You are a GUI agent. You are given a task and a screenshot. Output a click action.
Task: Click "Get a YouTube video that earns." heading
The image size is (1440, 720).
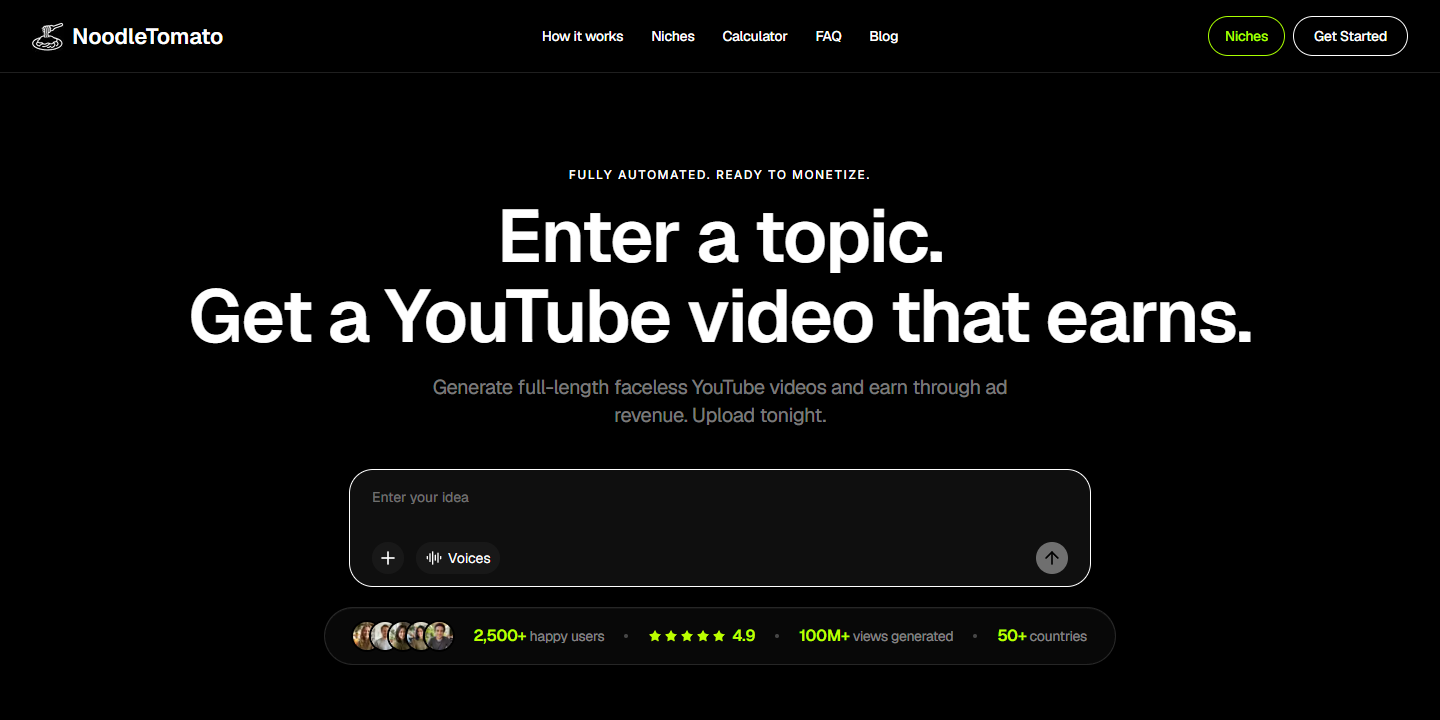(x=720, y=317)
